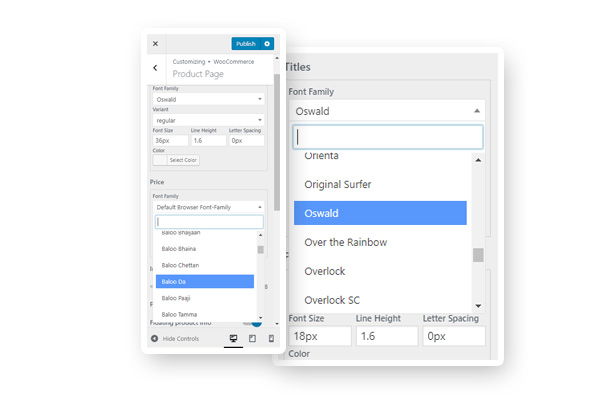Click Hide Controls at bottom

175,339
